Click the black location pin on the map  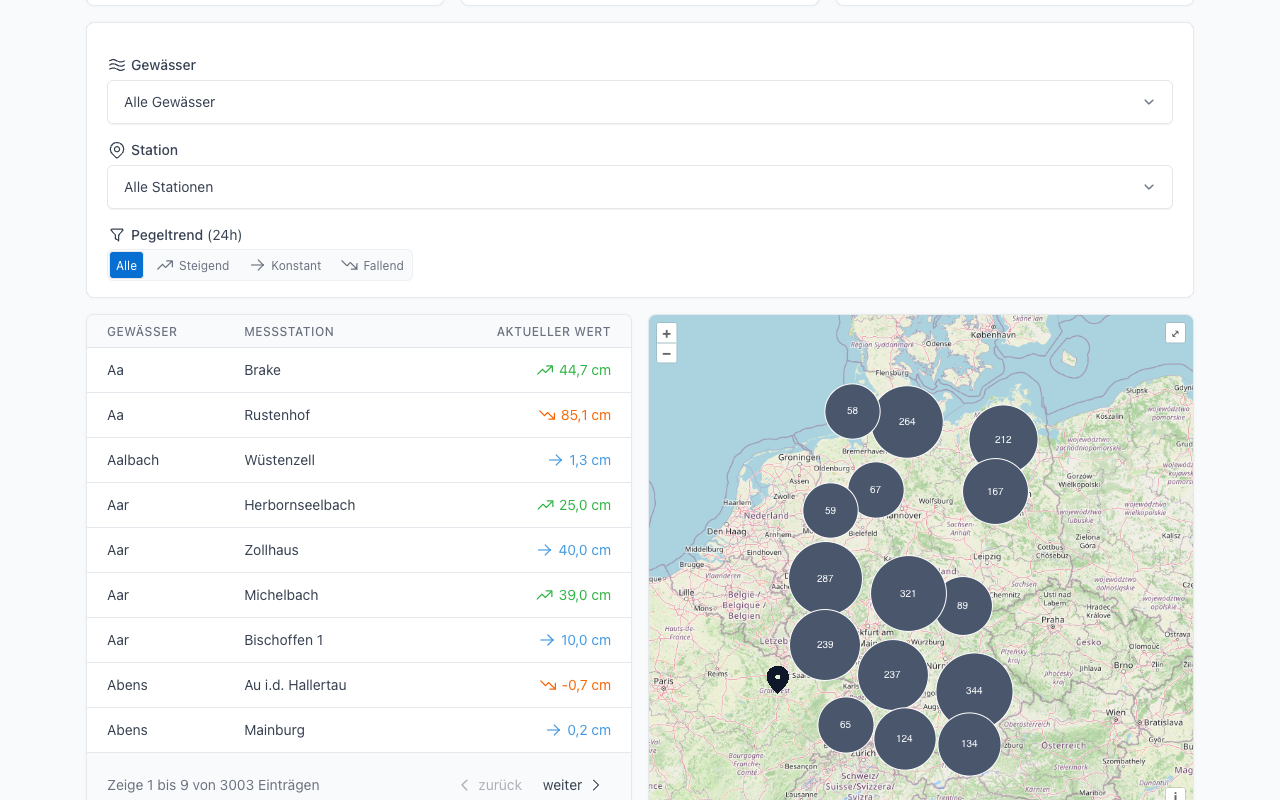777,679
